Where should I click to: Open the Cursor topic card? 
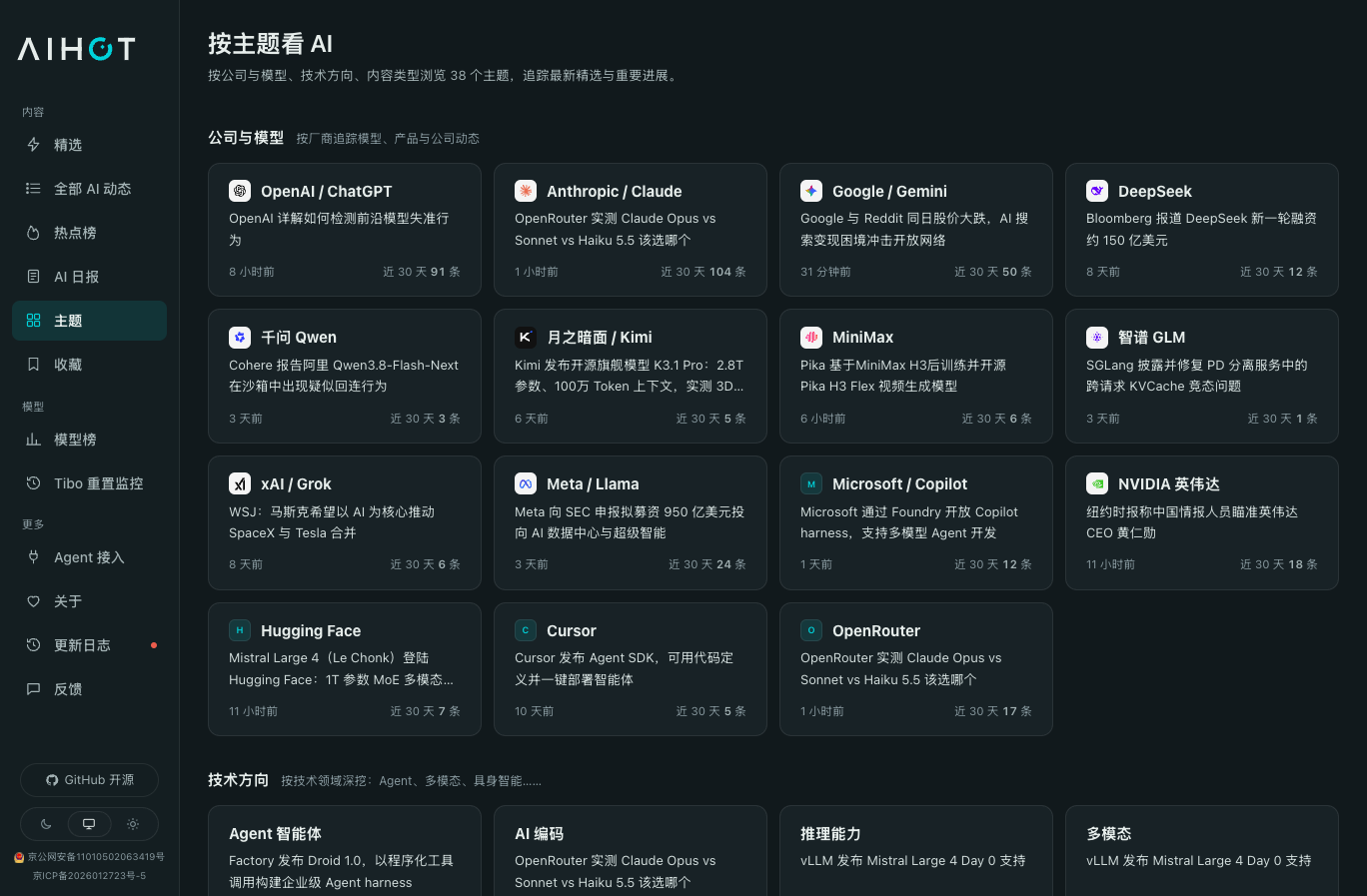coord(631,669)
